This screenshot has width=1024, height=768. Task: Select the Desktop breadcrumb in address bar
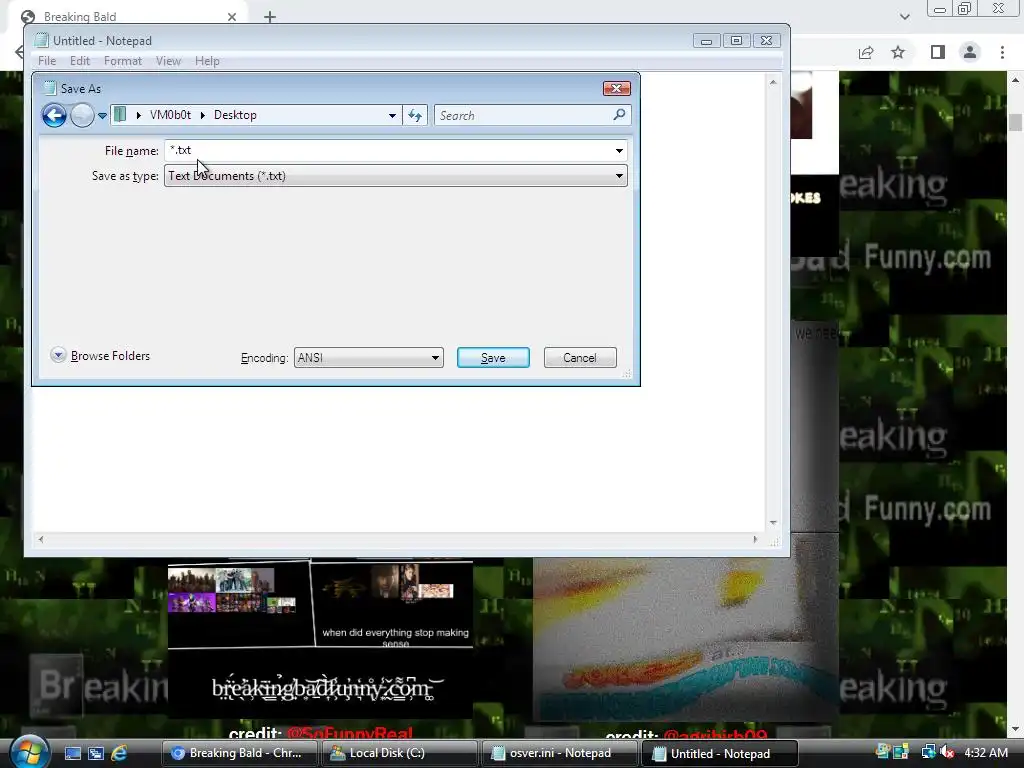[235, 115]
